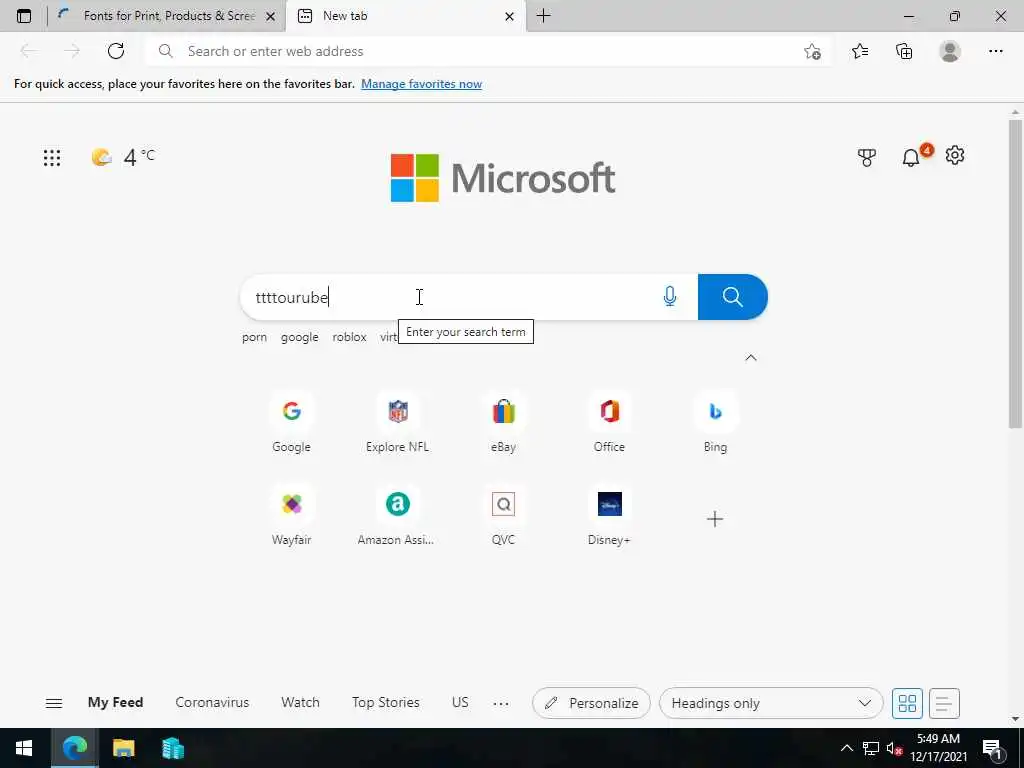The image size is (1024, 768).
Task: Open the Favorites list icon
Action: point(859,51)
